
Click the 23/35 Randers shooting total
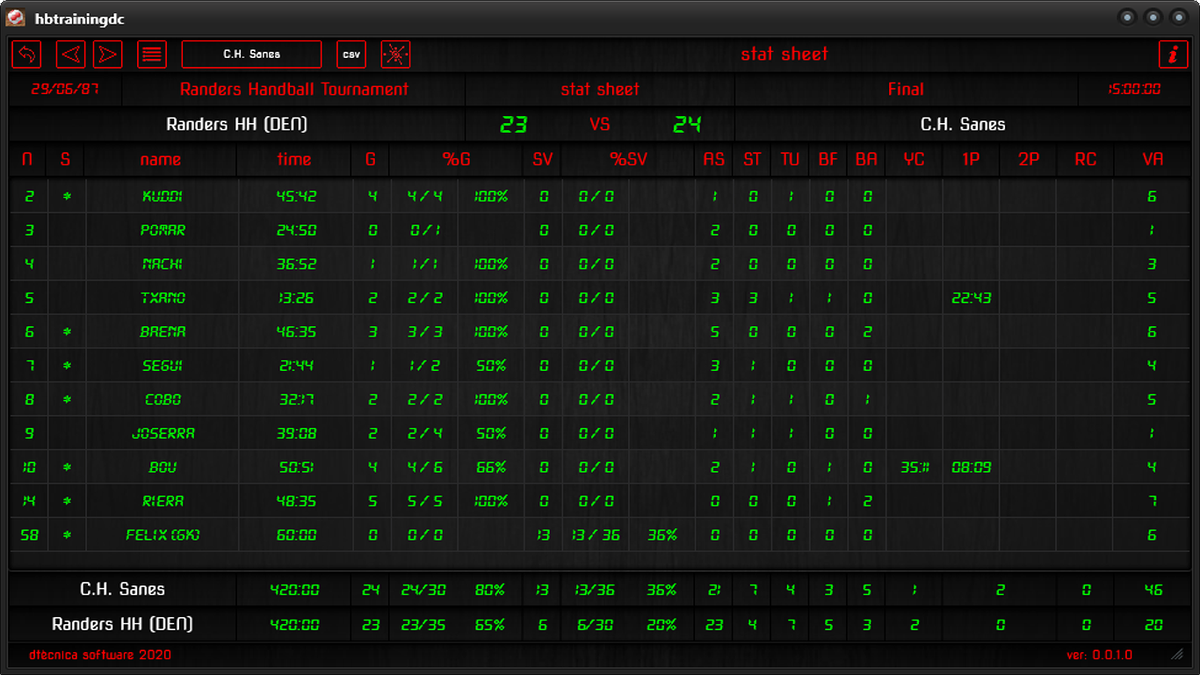(426, 624)
